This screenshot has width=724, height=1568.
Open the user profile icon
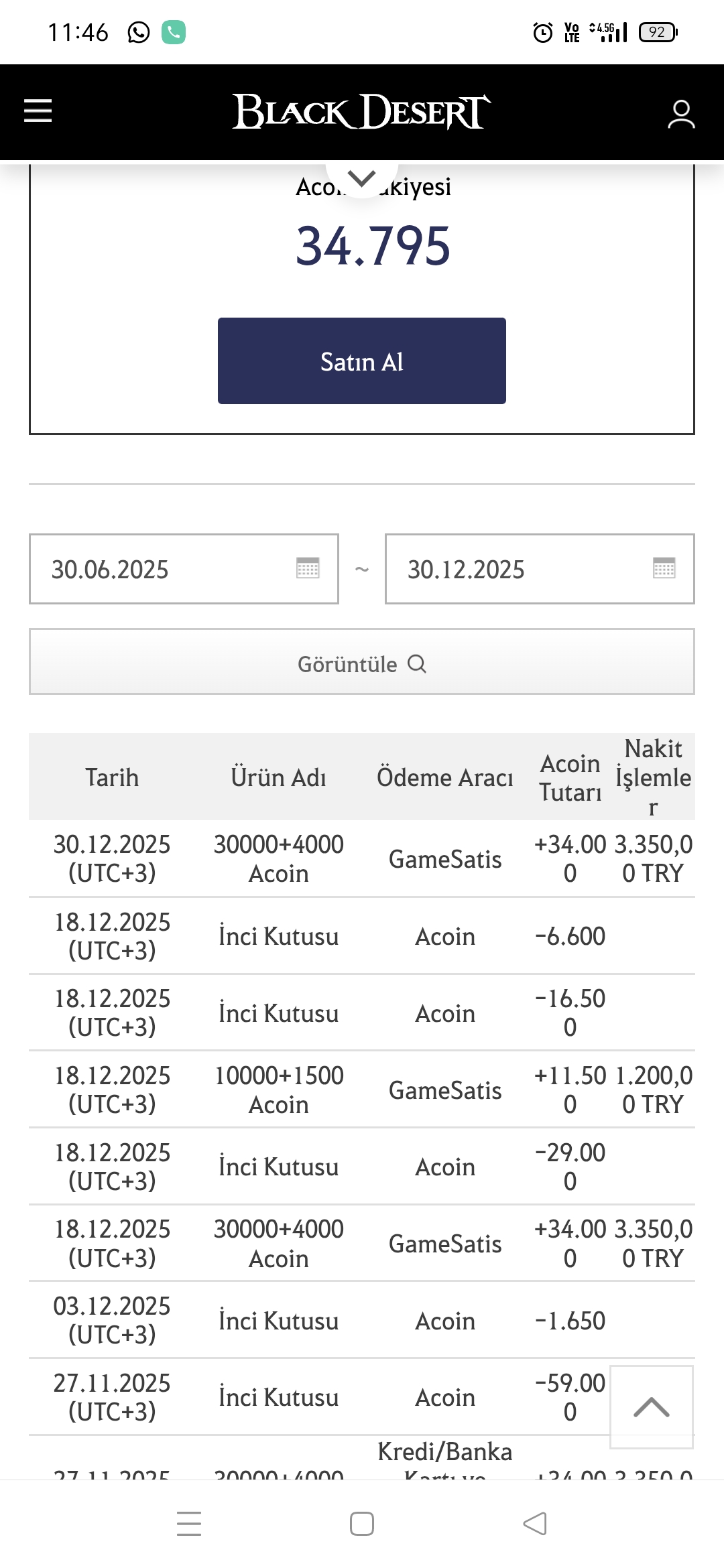(x=681, y=114)
